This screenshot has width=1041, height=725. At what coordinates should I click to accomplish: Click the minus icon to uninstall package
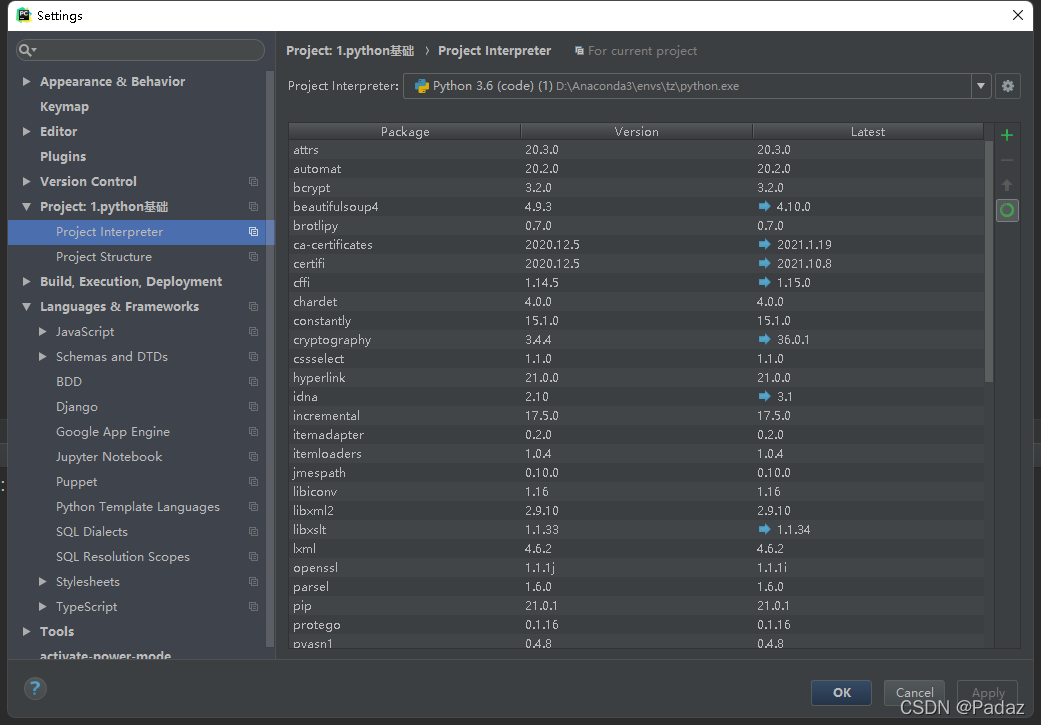pos(1006,160)
